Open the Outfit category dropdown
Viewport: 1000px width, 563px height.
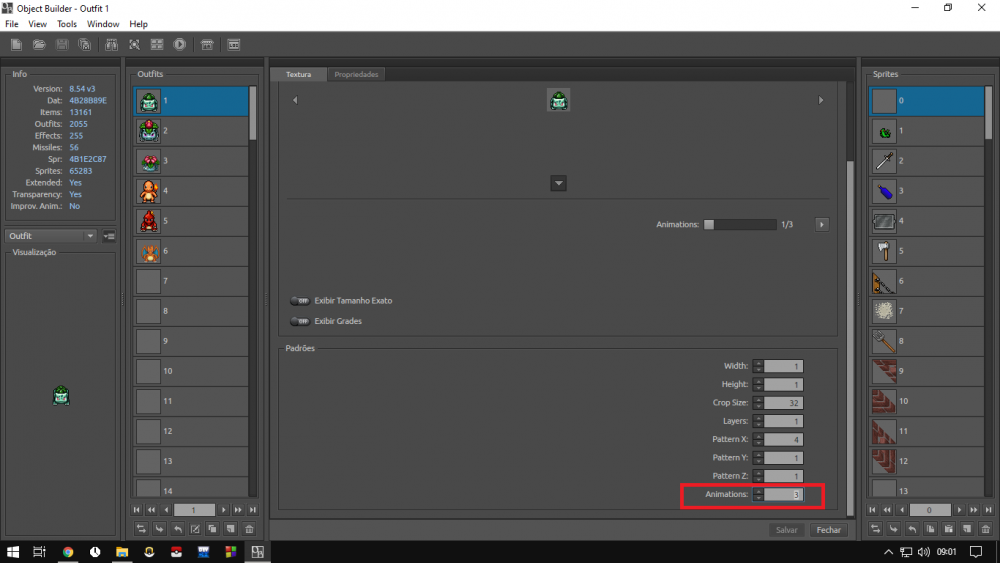pyautogui.click(x=51, y=236)
